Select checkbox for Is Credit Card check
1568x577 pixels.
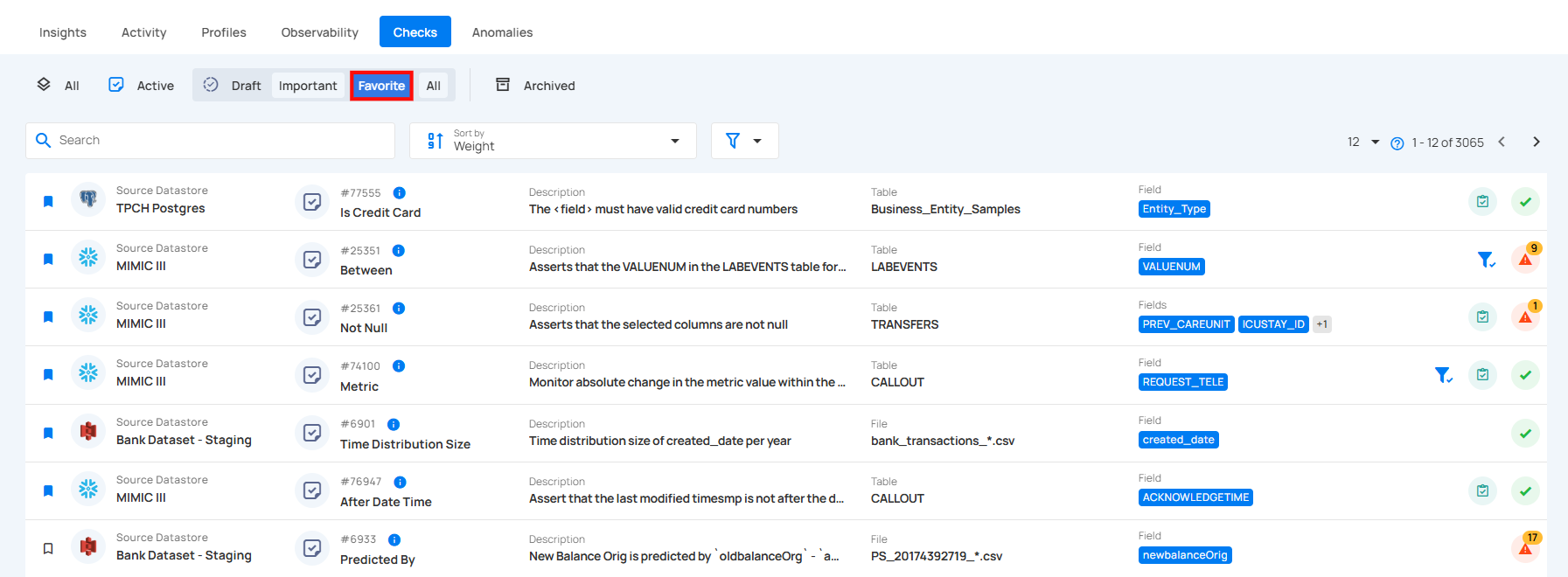tap(312, 202)
